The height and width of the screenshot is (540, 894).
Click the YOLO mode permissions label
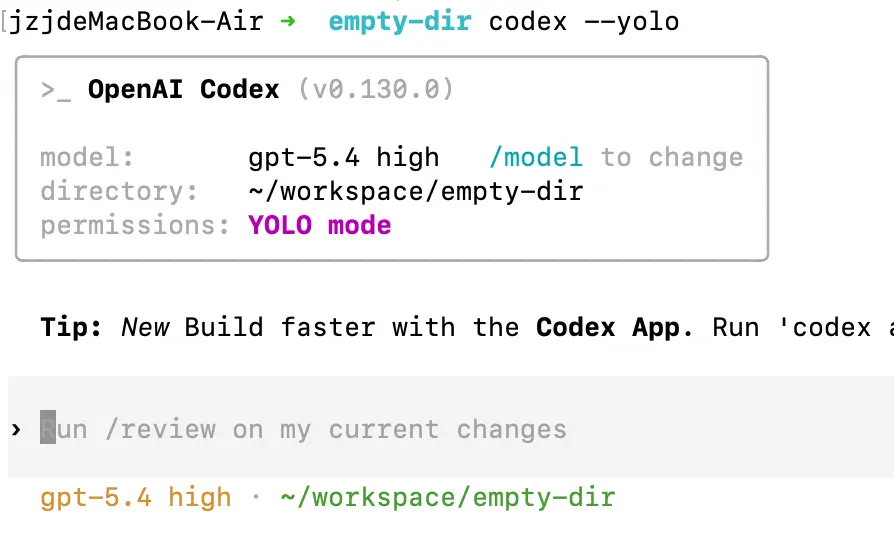tap(320, 225)
